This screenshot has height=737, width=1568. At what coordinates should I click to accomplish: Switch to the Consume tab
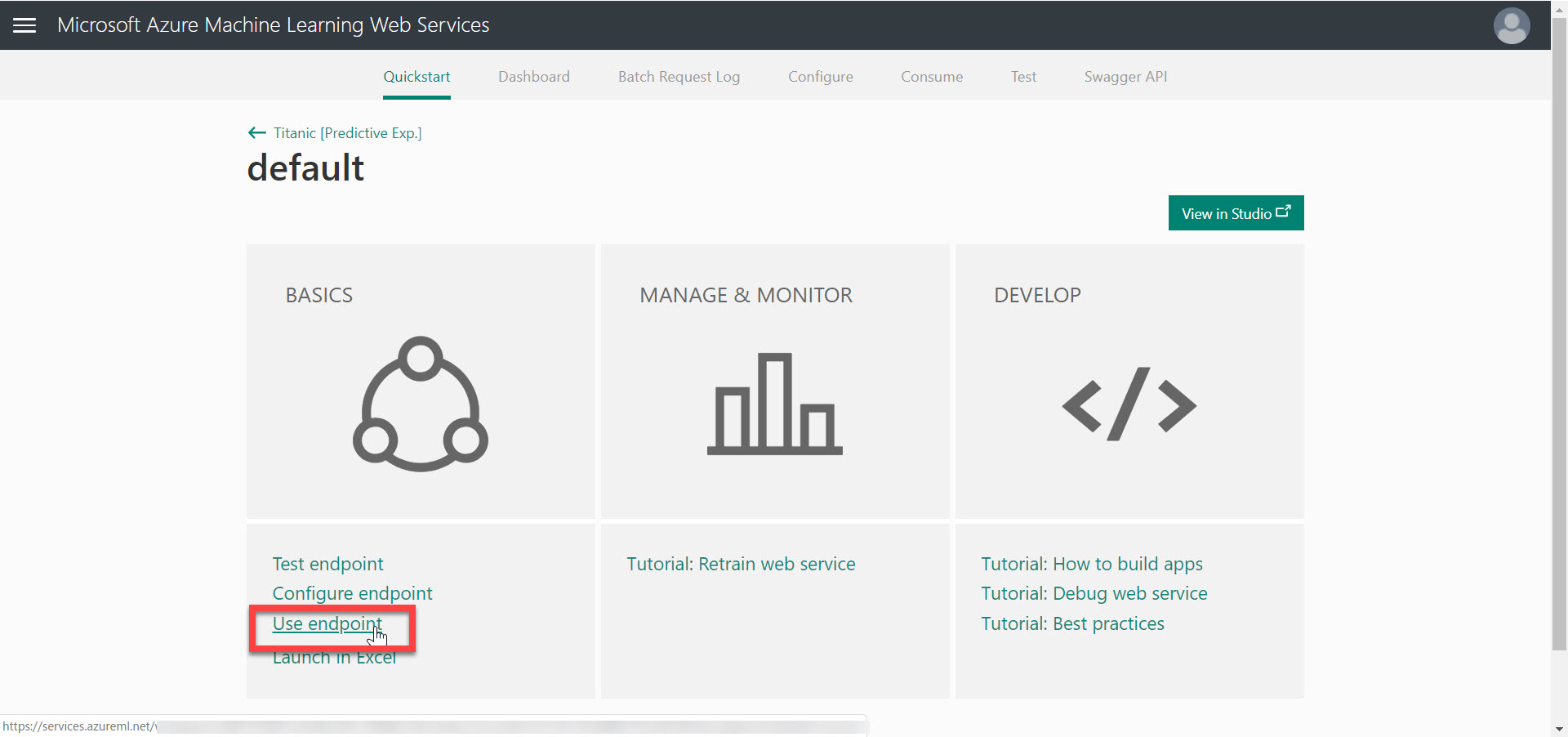(932, 77)
